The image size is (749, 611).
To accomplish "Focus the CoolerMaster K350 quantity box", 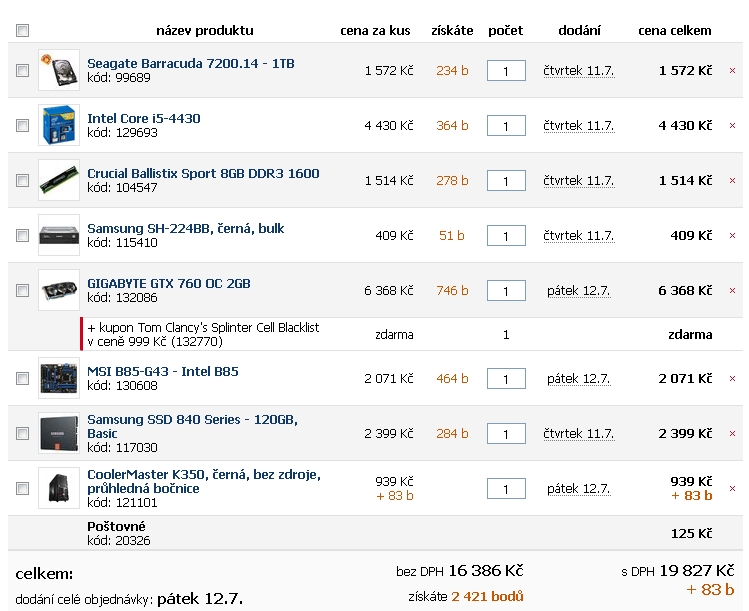I will click(506, 489).
